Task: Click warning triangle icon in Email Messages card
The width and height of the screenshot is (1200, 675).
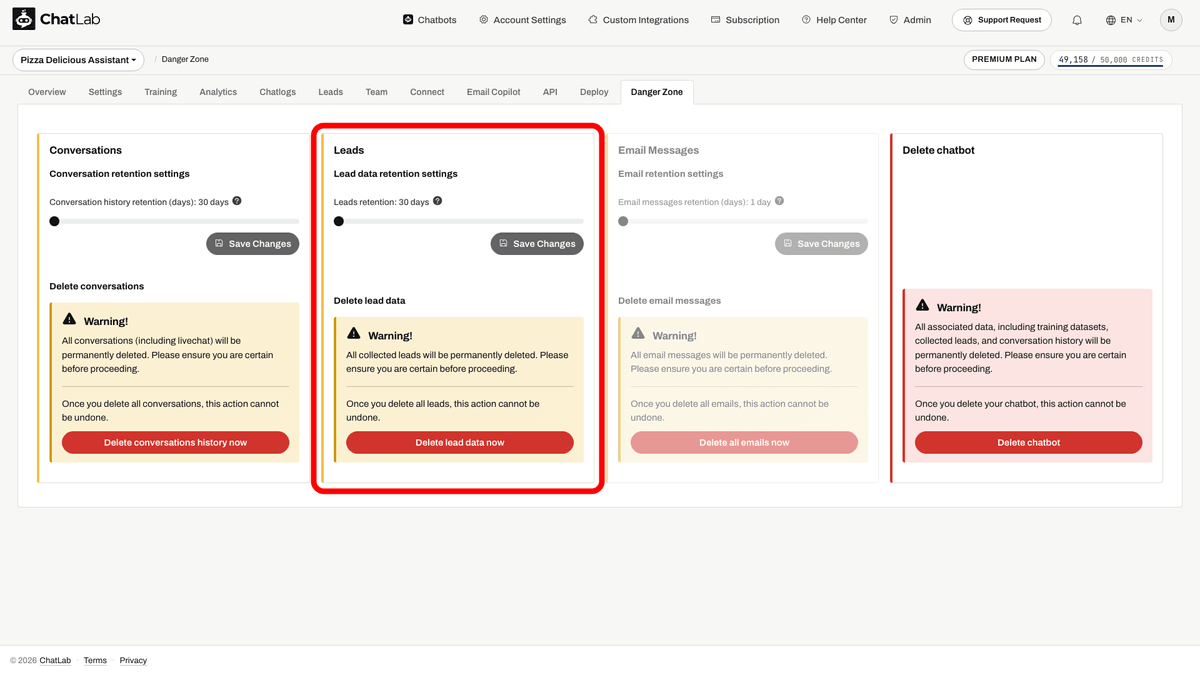Action: 638,333
